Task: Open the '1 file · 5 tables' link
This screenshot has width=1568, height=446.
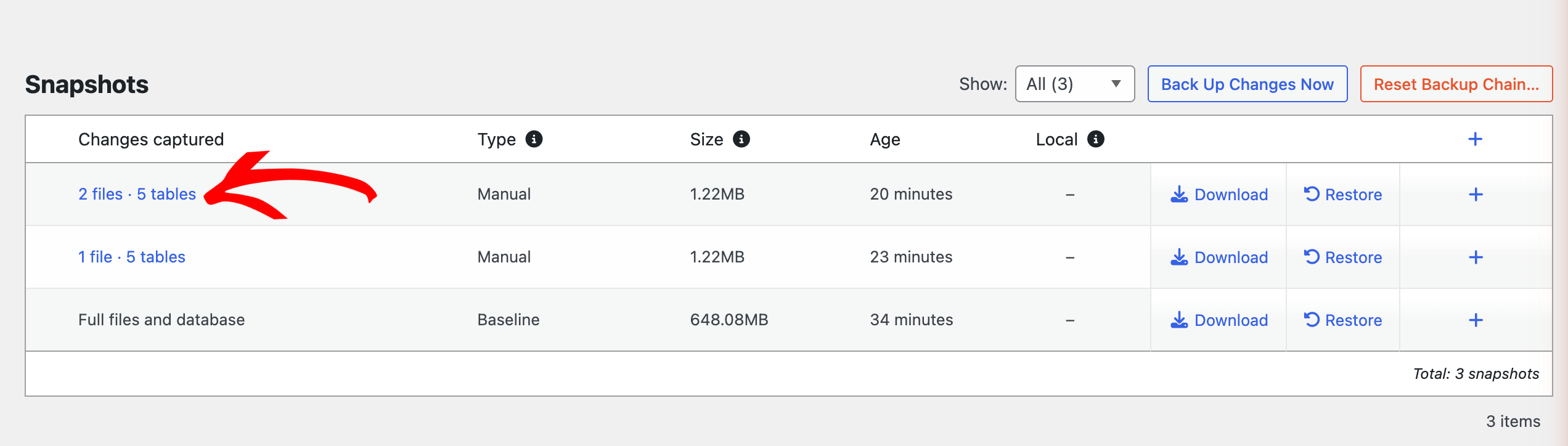Action: tap(131, 257)
